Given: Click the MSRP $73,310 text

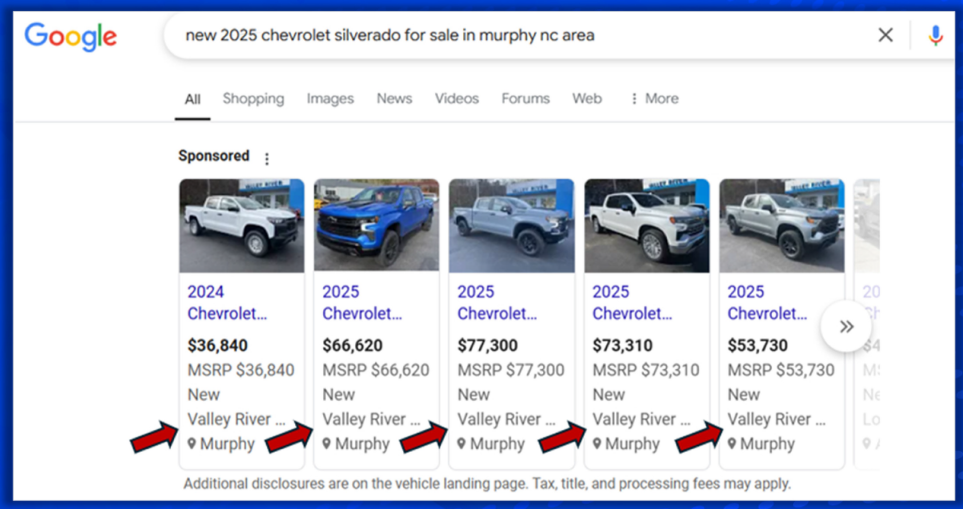Looking at the screenshot, I should [646, 370].
